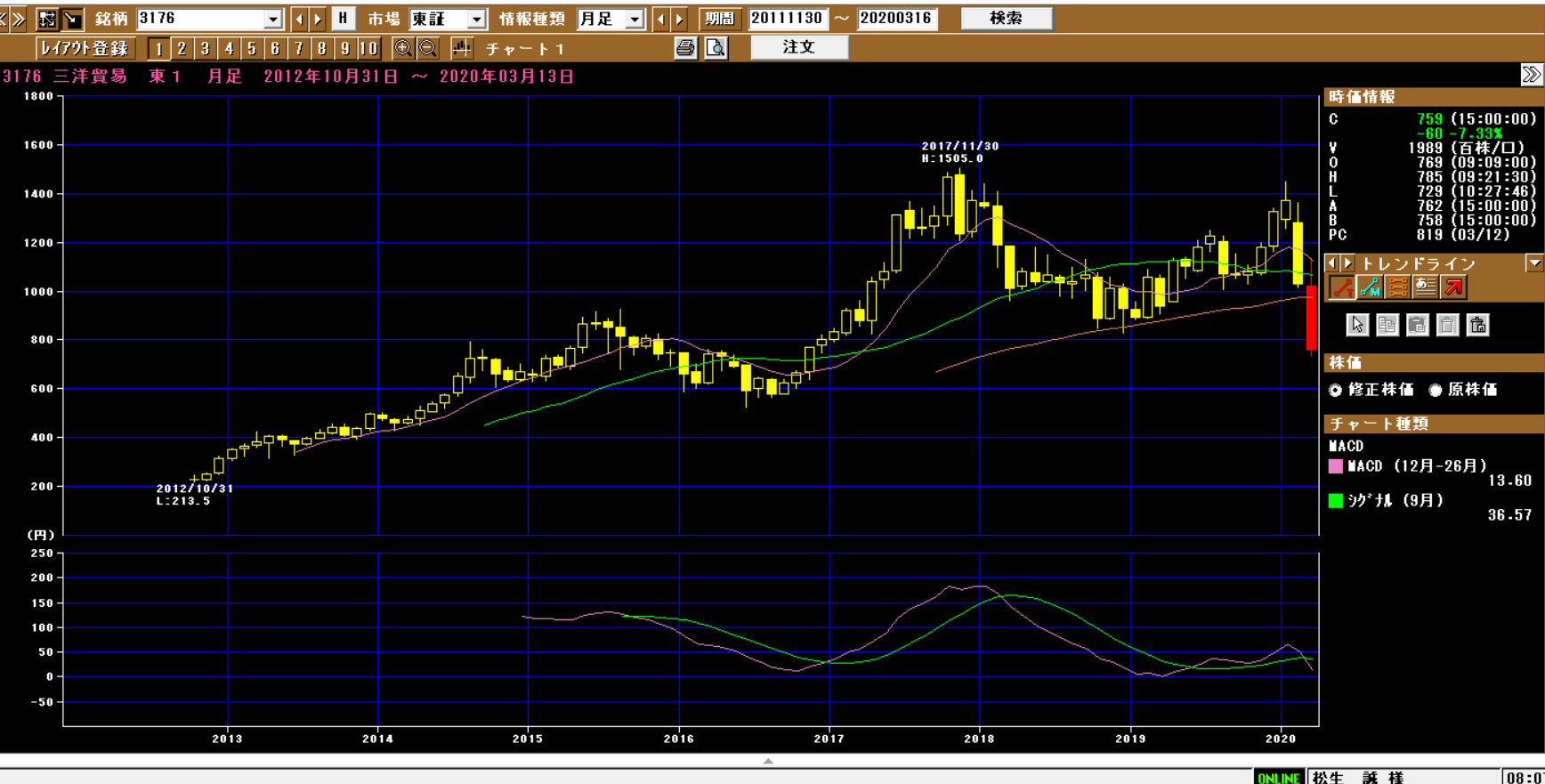1545x784 pixels.
Task: Click the delete trash can icon
Action: point(1448,325)
